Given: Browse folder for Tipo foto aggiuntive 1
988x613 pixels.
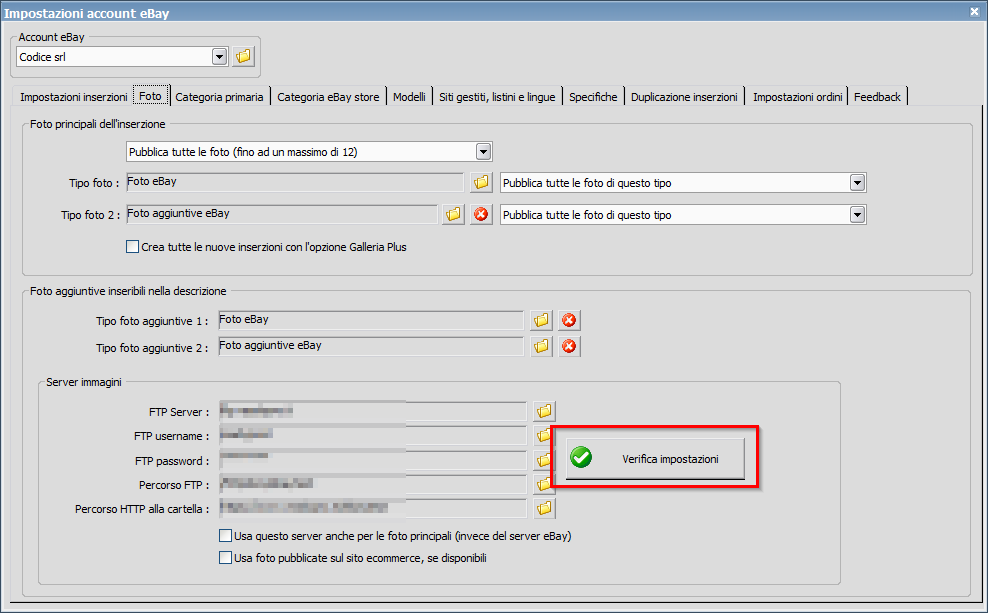Looking at the screenshot, I should 541,320.
